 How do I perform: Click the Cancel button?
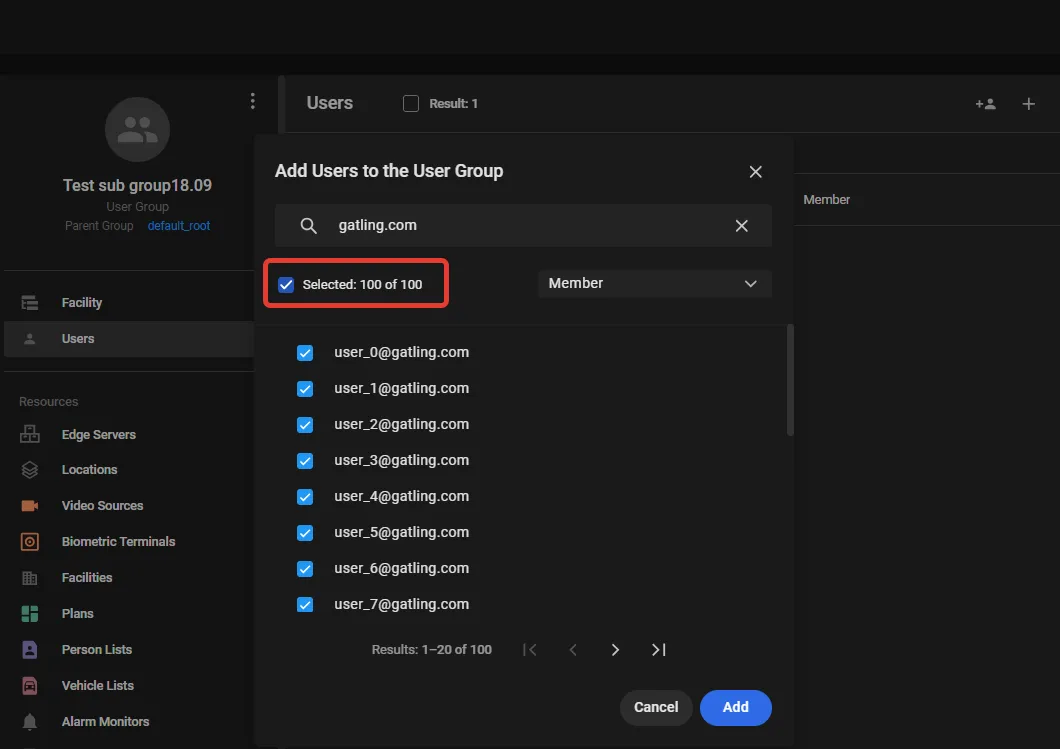[x=656, y=708]
